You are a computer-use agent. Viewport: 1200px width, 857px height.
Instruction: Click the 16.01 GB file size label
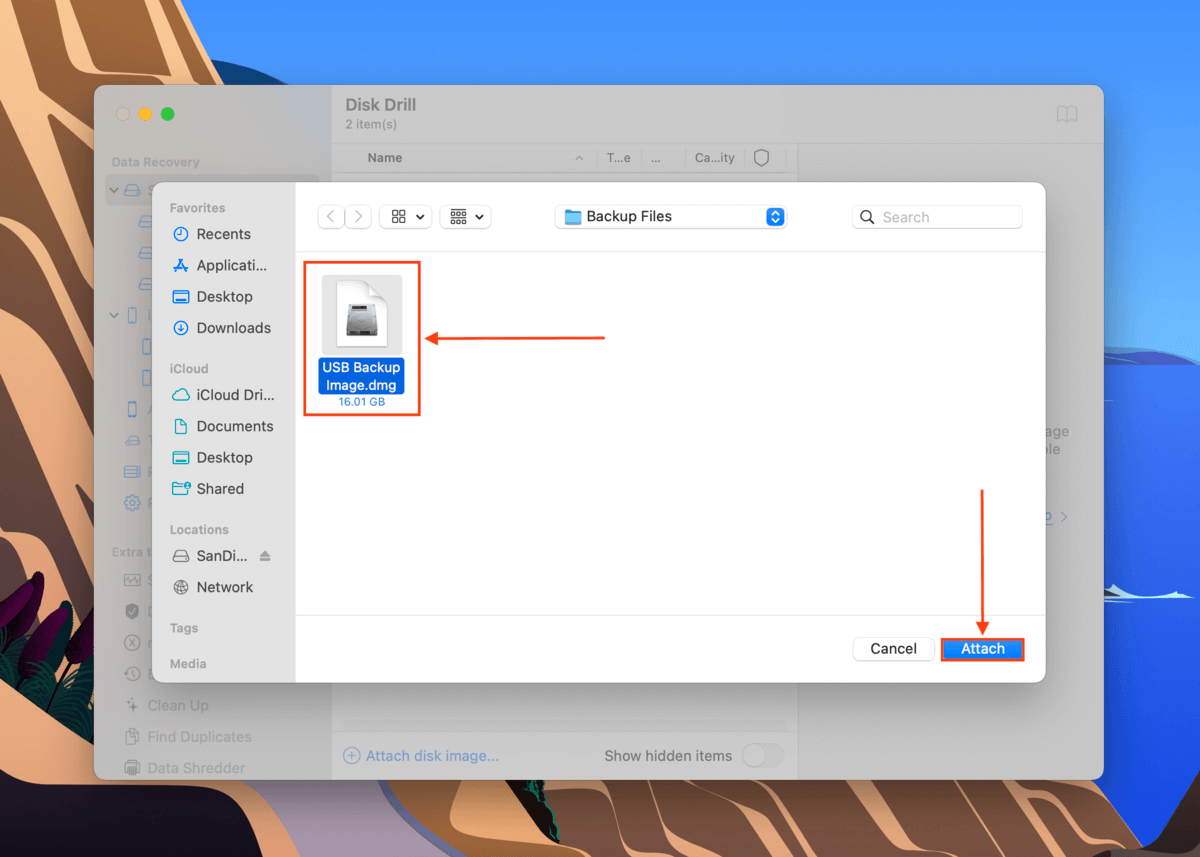coord(361,402)
